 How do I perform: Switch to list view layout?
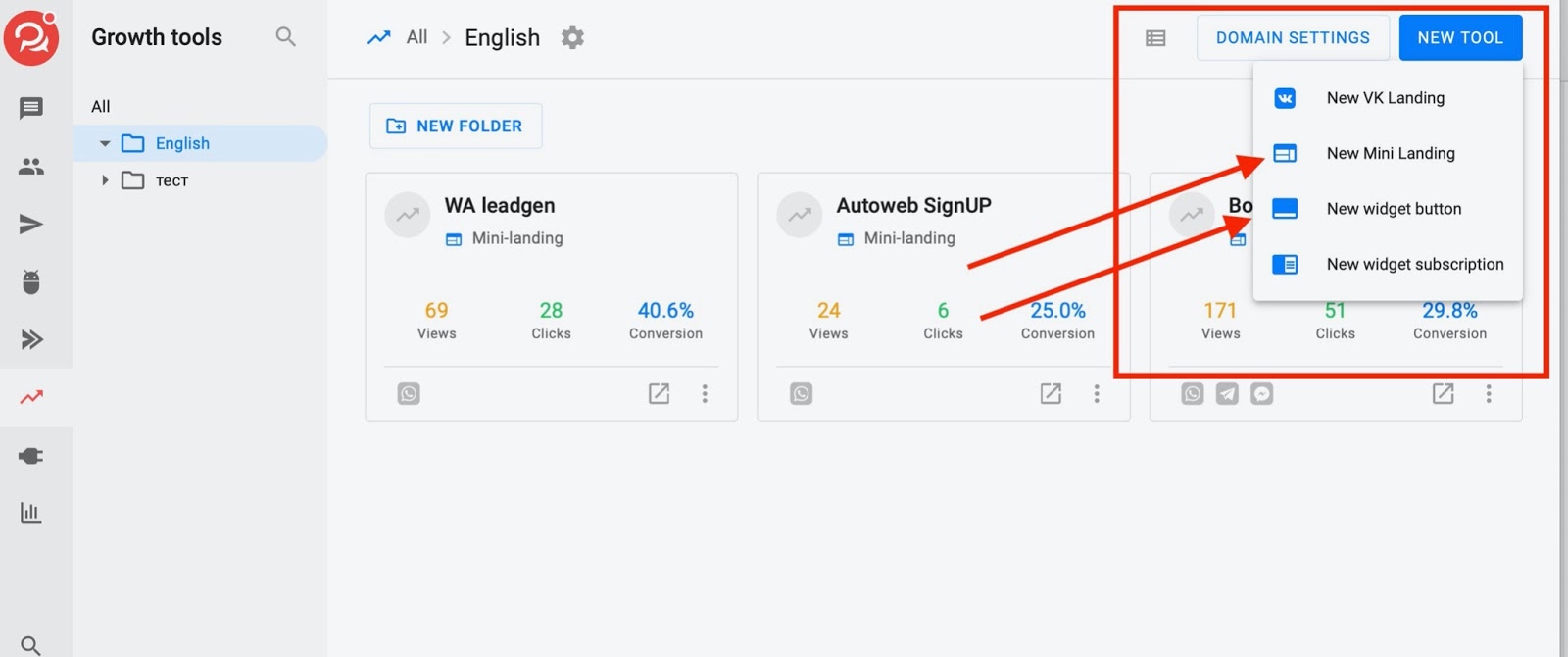coord(1155,38)
